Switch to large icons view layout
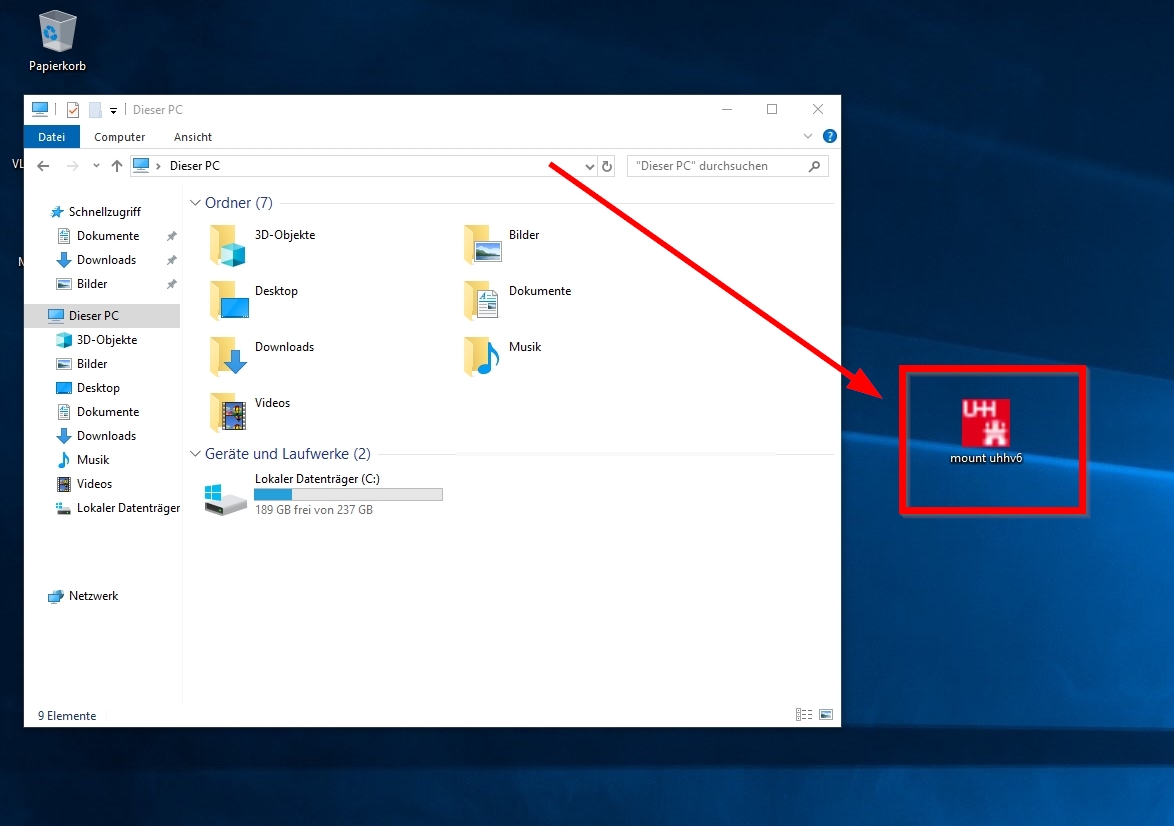 [x=826, y=715]
